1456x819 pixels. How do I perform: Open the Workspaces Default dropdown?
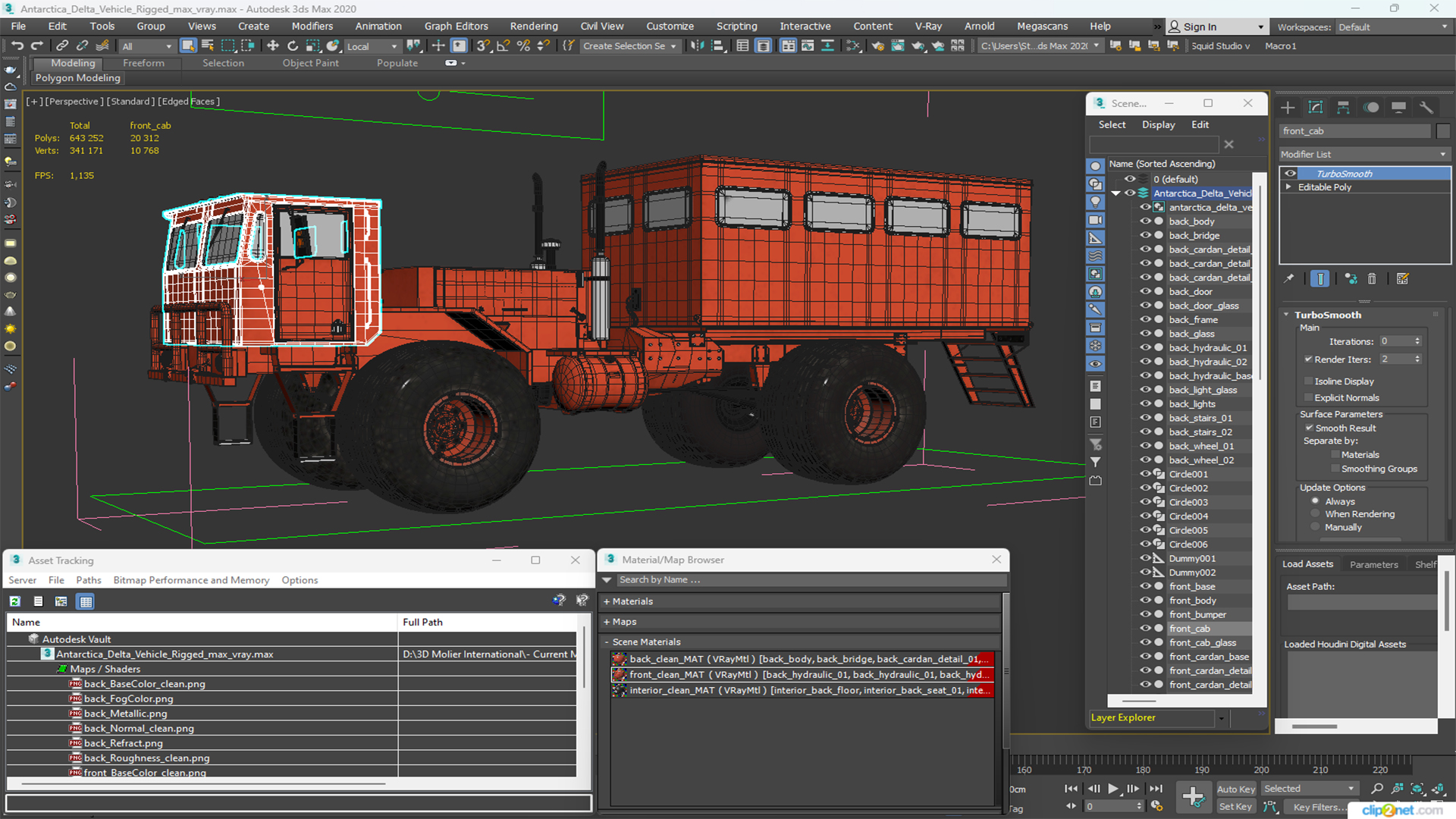[1393, 27]
